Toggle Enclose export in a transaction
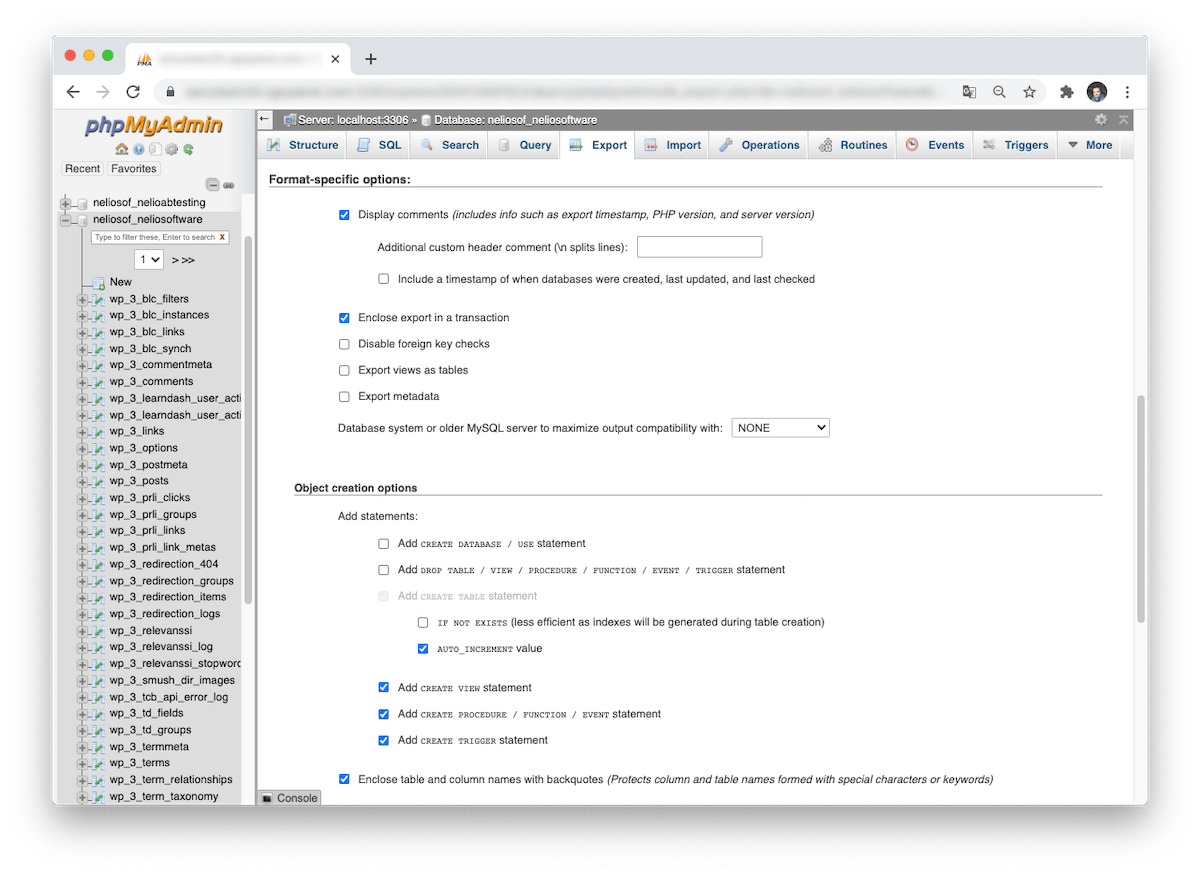Viewport: 1200px width, 874px height. [344, 318]
